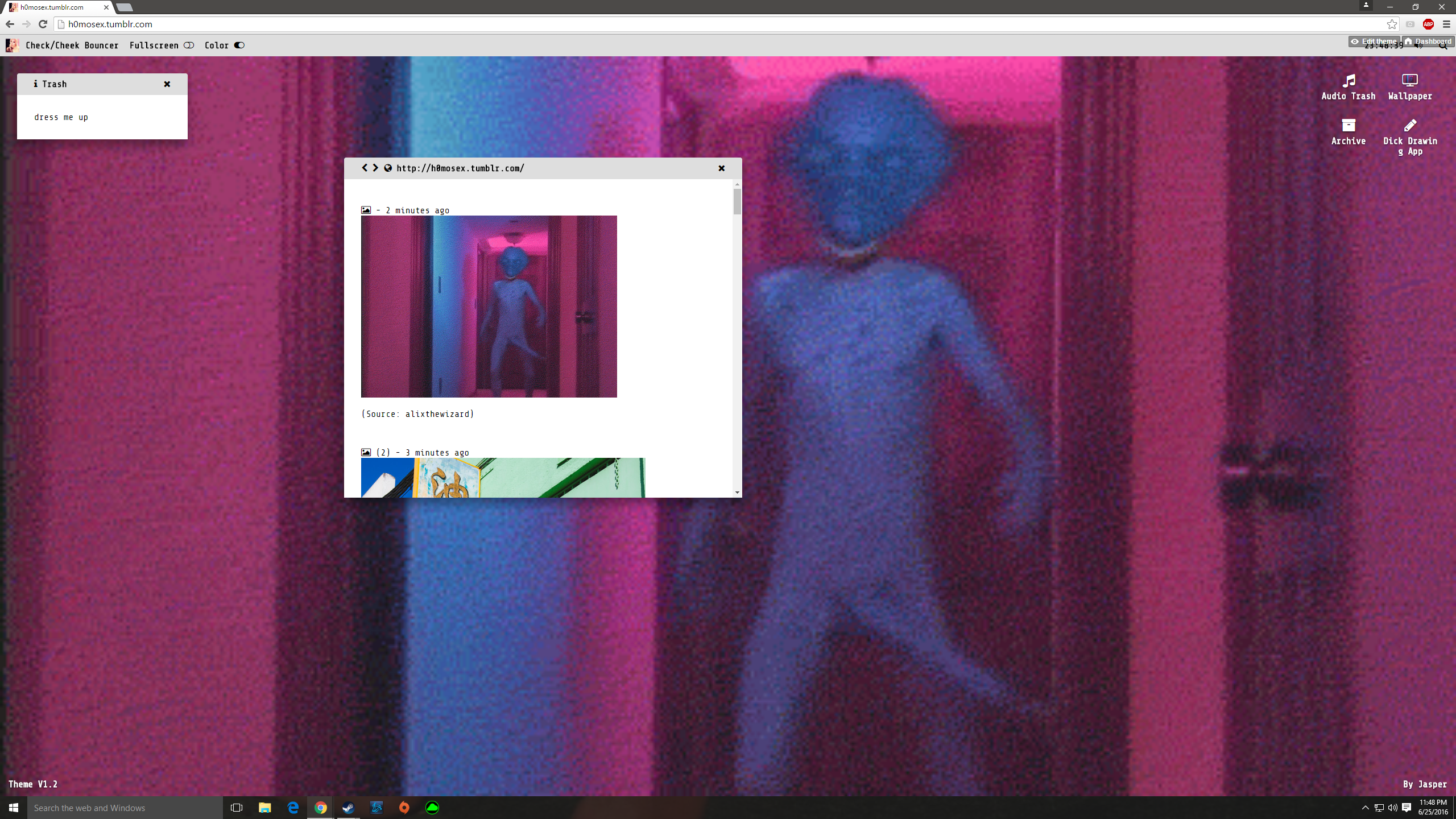Screen dimensions: 1456x819
Task: Click the blog avatar in menu bar
Action: (x=12, y=45)
